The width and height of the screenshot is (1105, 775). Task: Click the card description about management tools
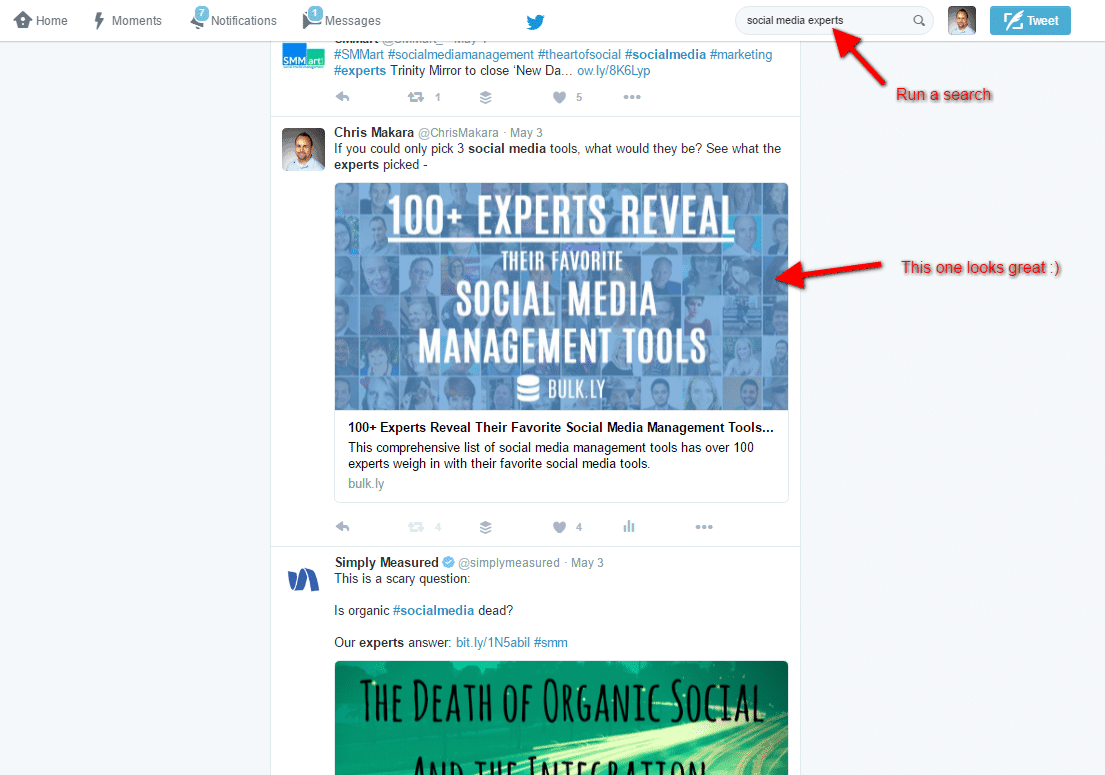tap(551, 456)
